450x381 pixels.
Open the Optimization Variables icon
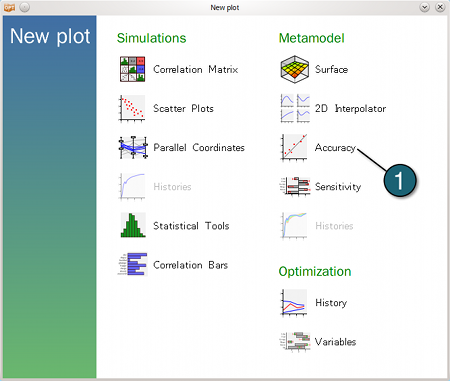tap(295, 341)
